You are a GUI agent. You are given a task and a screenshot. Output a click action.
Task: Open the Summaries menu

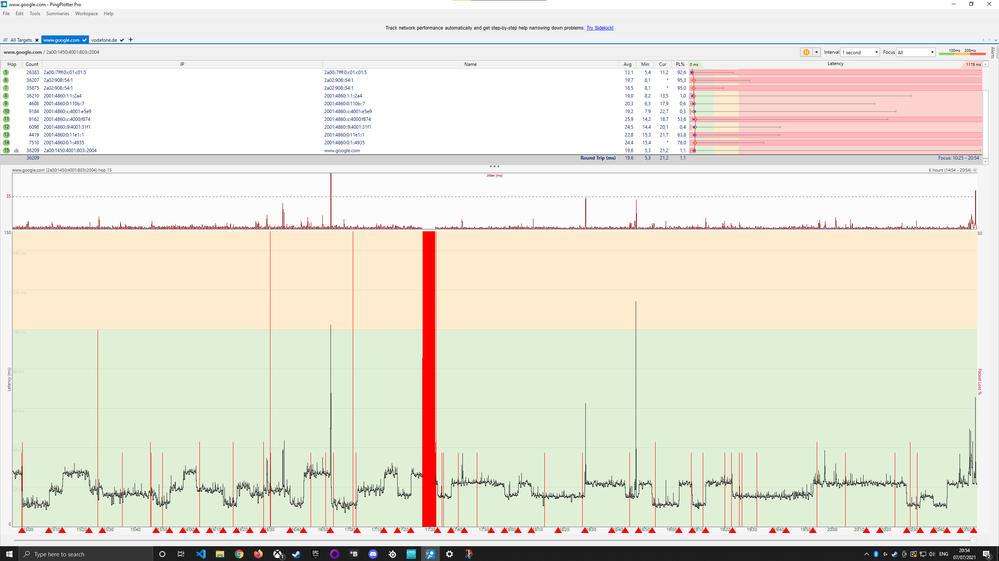57,13
